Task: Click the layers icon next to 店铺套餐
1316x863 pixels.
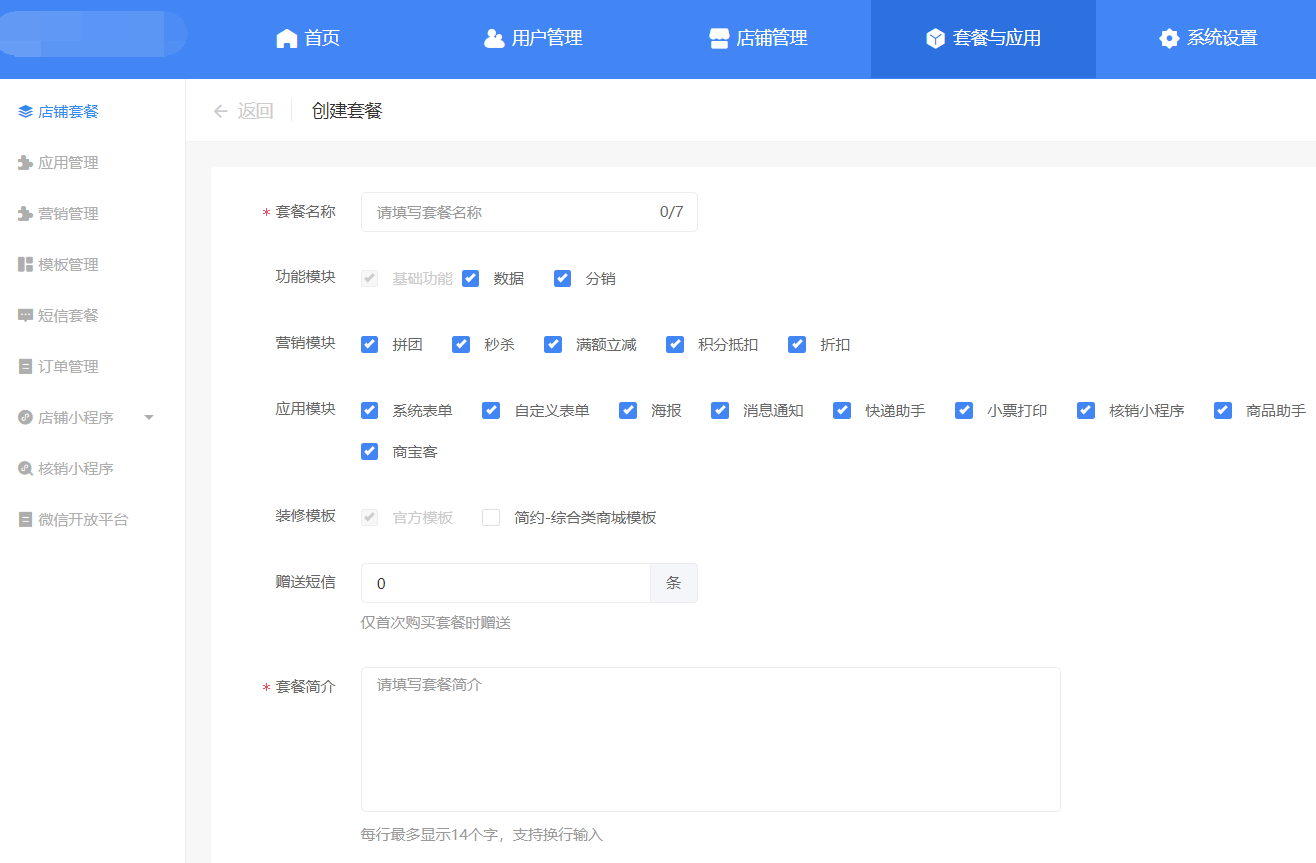Action: tap(26, 112)
